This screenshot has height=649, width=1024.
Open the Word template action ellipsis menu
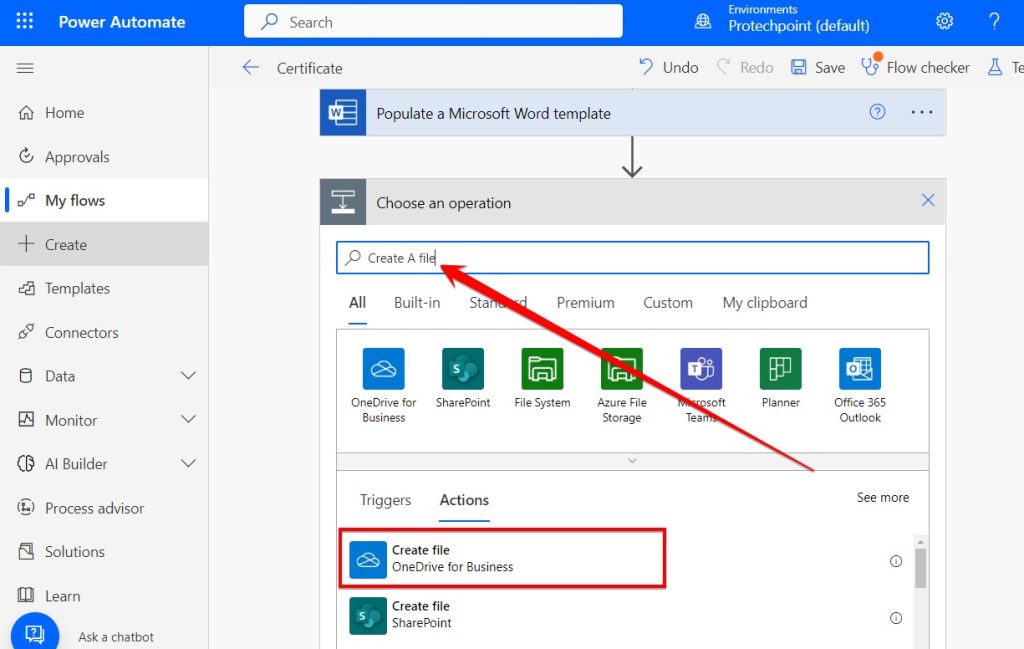[x=921, y=112]
